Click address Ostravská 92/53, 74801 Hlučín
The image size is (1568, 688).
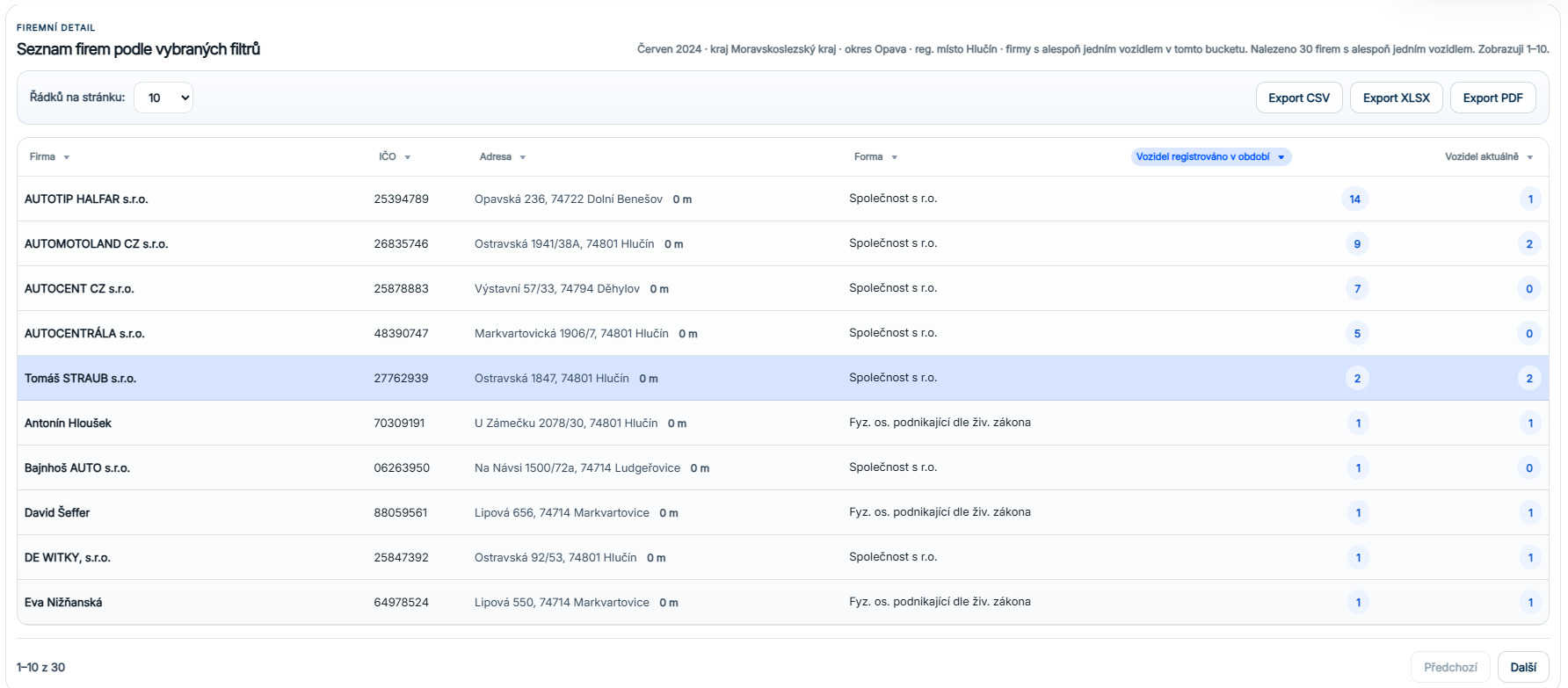point(555,558)
